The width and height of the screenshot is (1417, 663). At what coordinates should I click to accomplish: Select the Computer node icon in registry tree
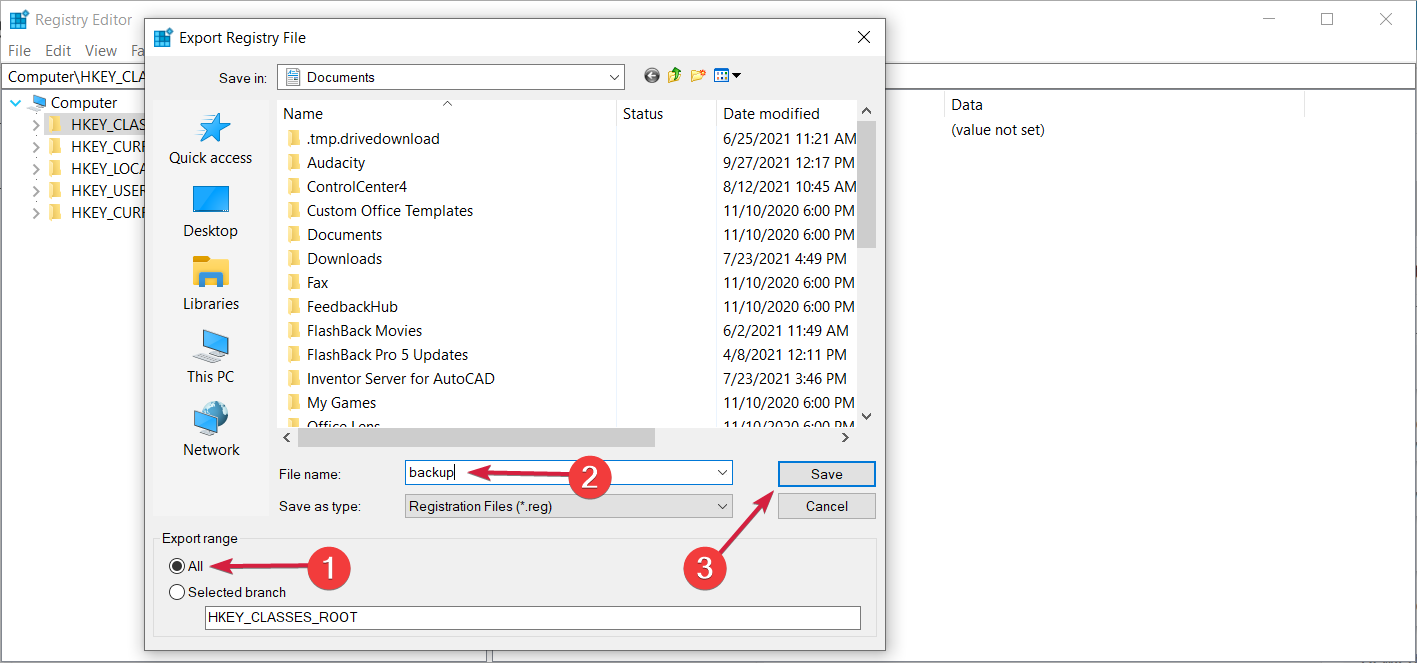pyautogui.click(x=39, y=102)
